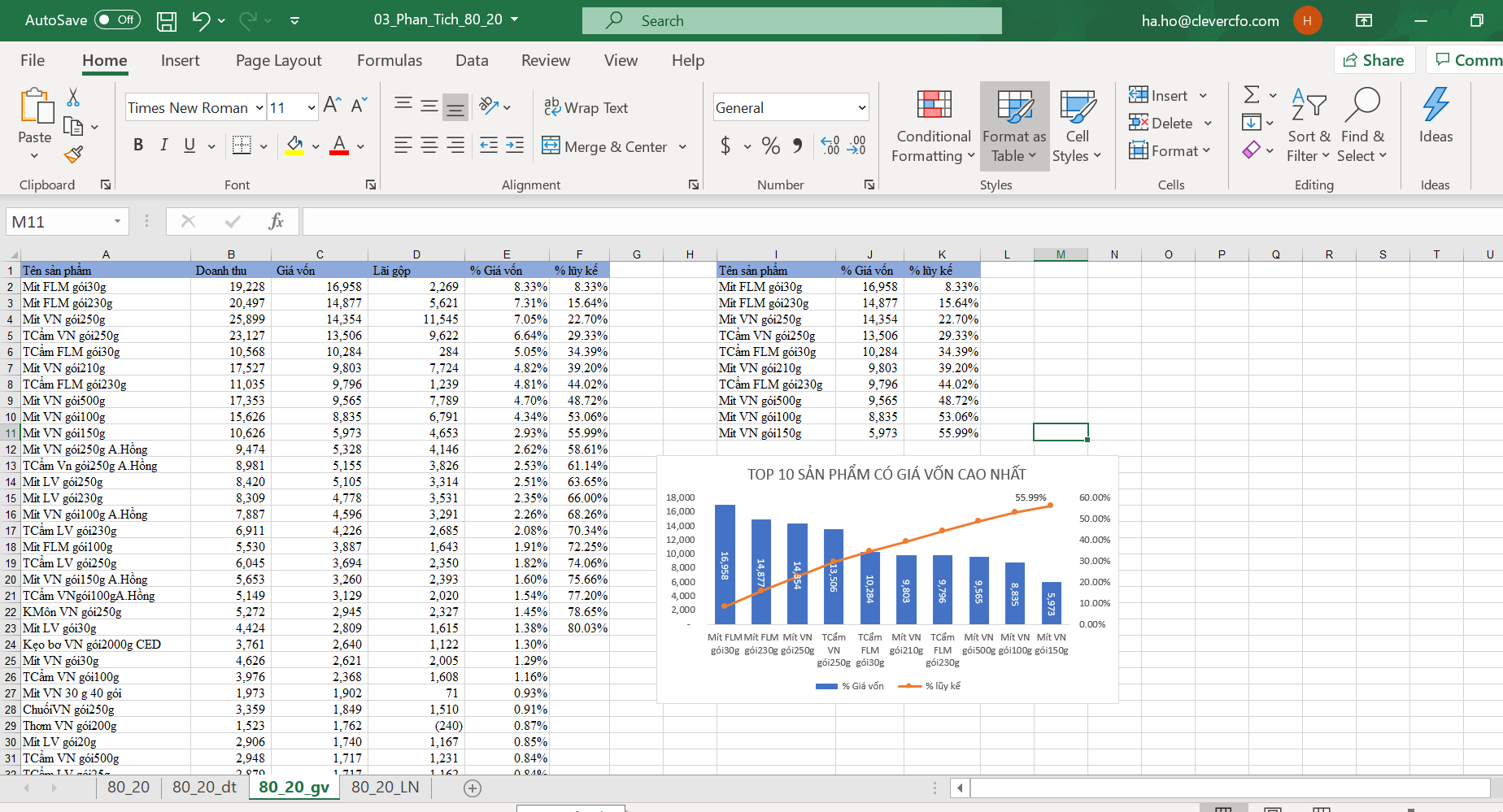Click the Format Painter brush icon

[74, 154]
